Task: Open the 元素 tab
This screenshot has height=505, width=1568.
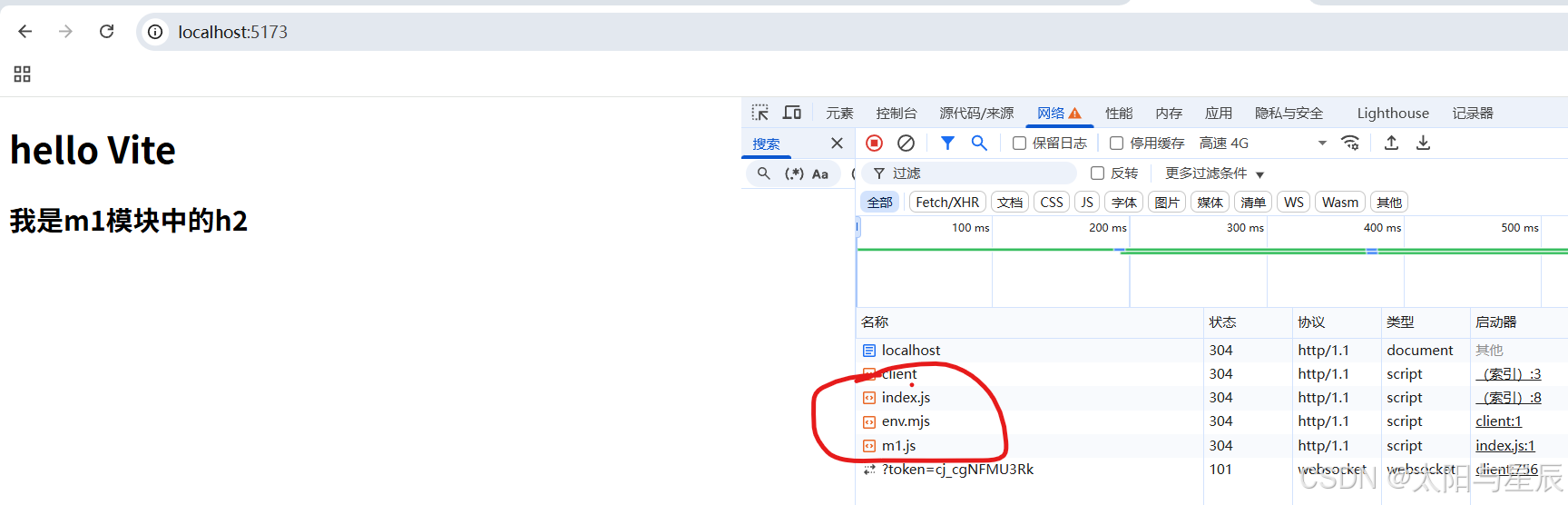Action: coord(839,114)
